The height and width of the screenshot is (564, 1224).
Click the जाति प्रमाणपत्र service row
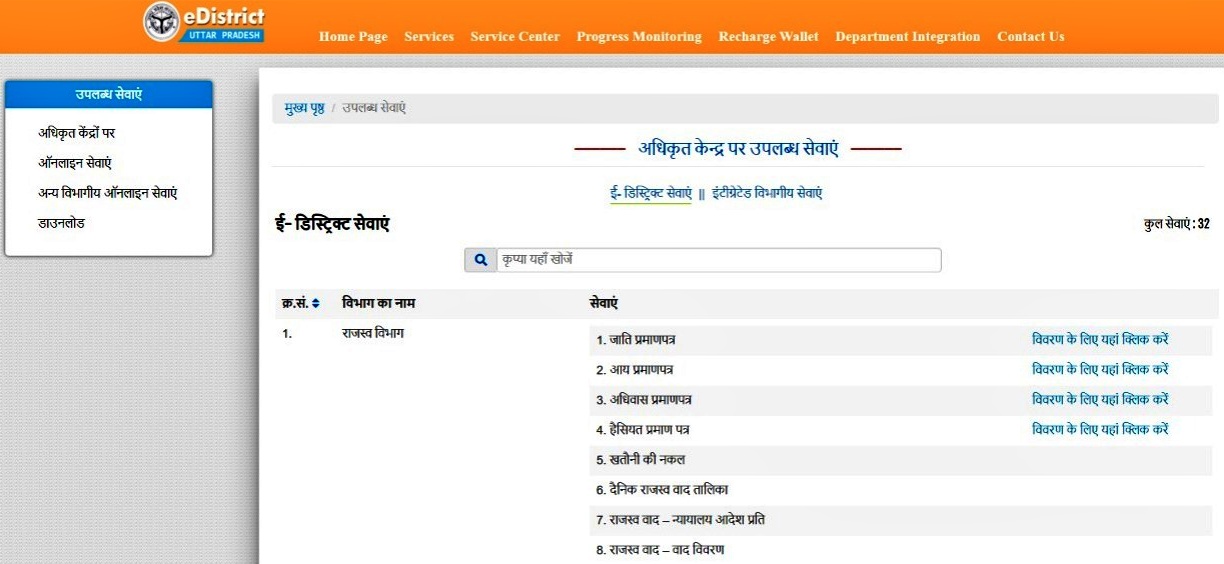pyautogui.click(x=900, y=340)
